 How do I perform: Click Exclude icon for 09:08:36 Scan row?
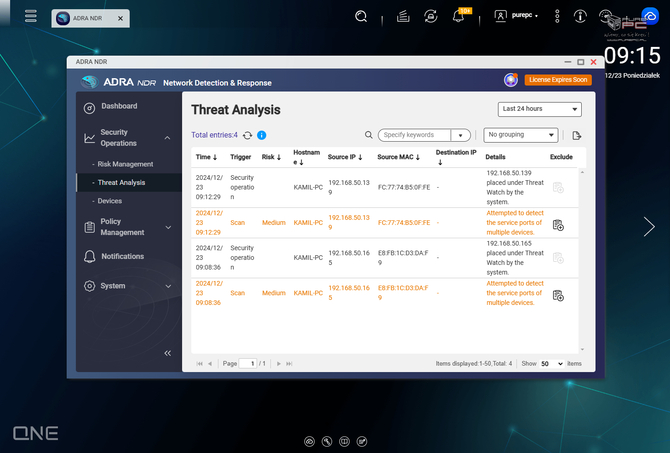558,295
